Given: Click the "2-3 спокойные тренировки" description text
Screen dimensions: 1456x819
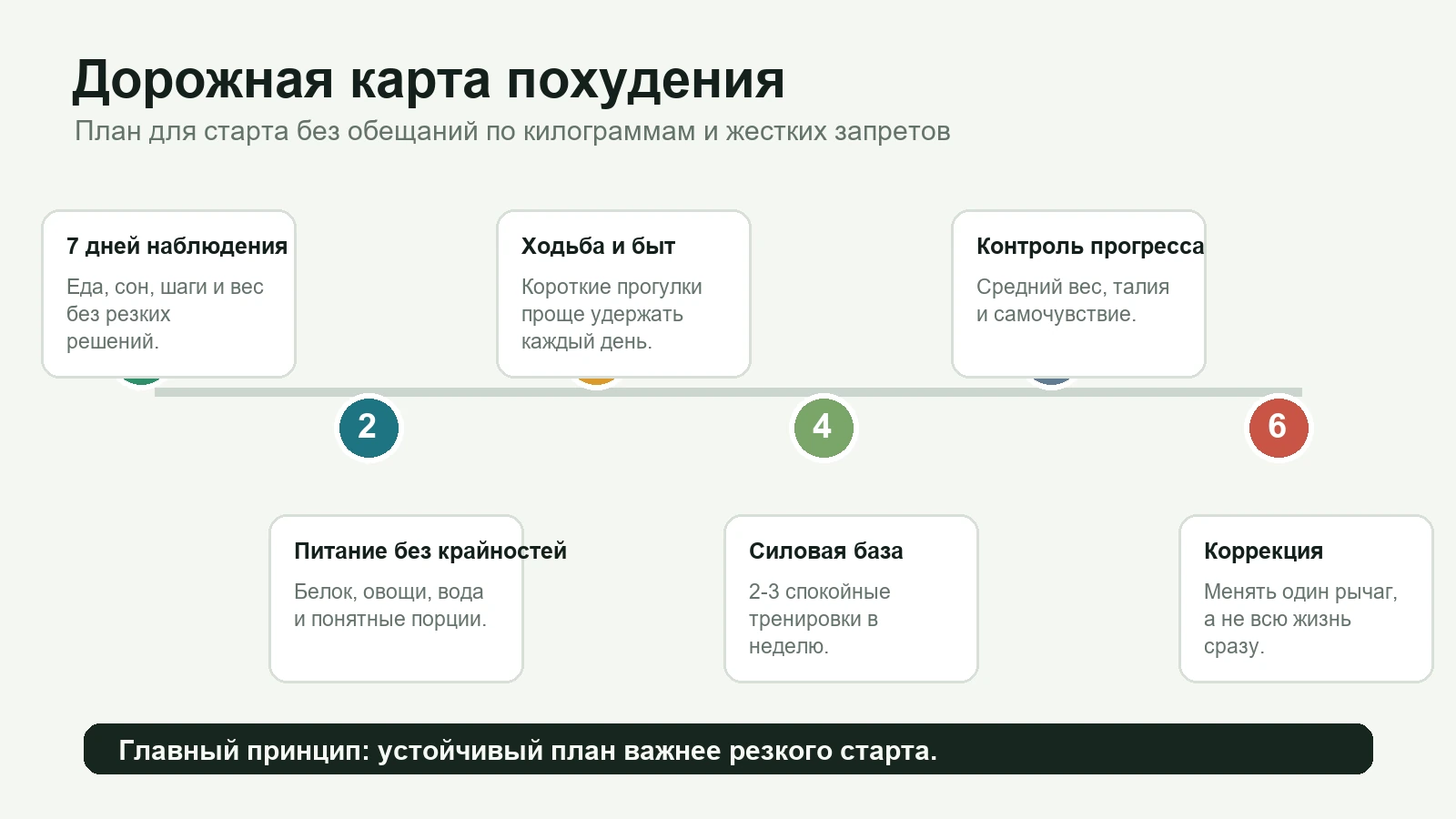Looking at the screenshot, I should pyautogui.click(x=819, y=619).
